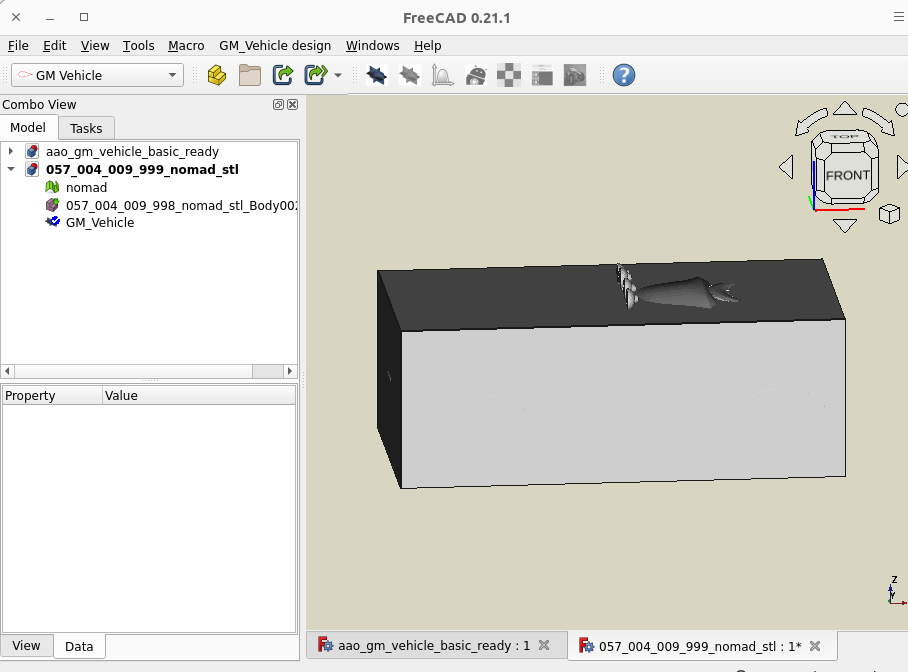Viewport: 908px width, 672px height.
Task: Open the dropdown arrow beside link icon
Action: (338, 76)
